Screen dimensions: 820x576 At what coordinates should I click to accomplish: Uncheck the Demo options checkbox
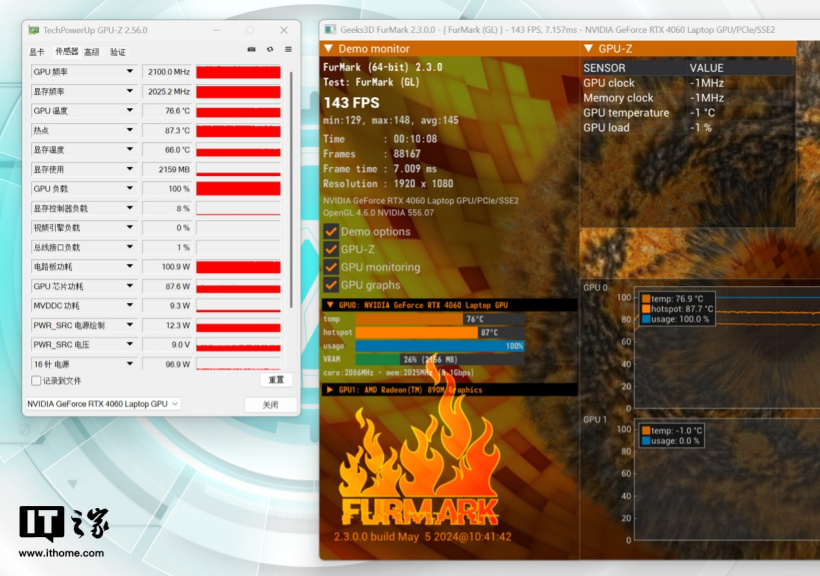coord(330,232)
